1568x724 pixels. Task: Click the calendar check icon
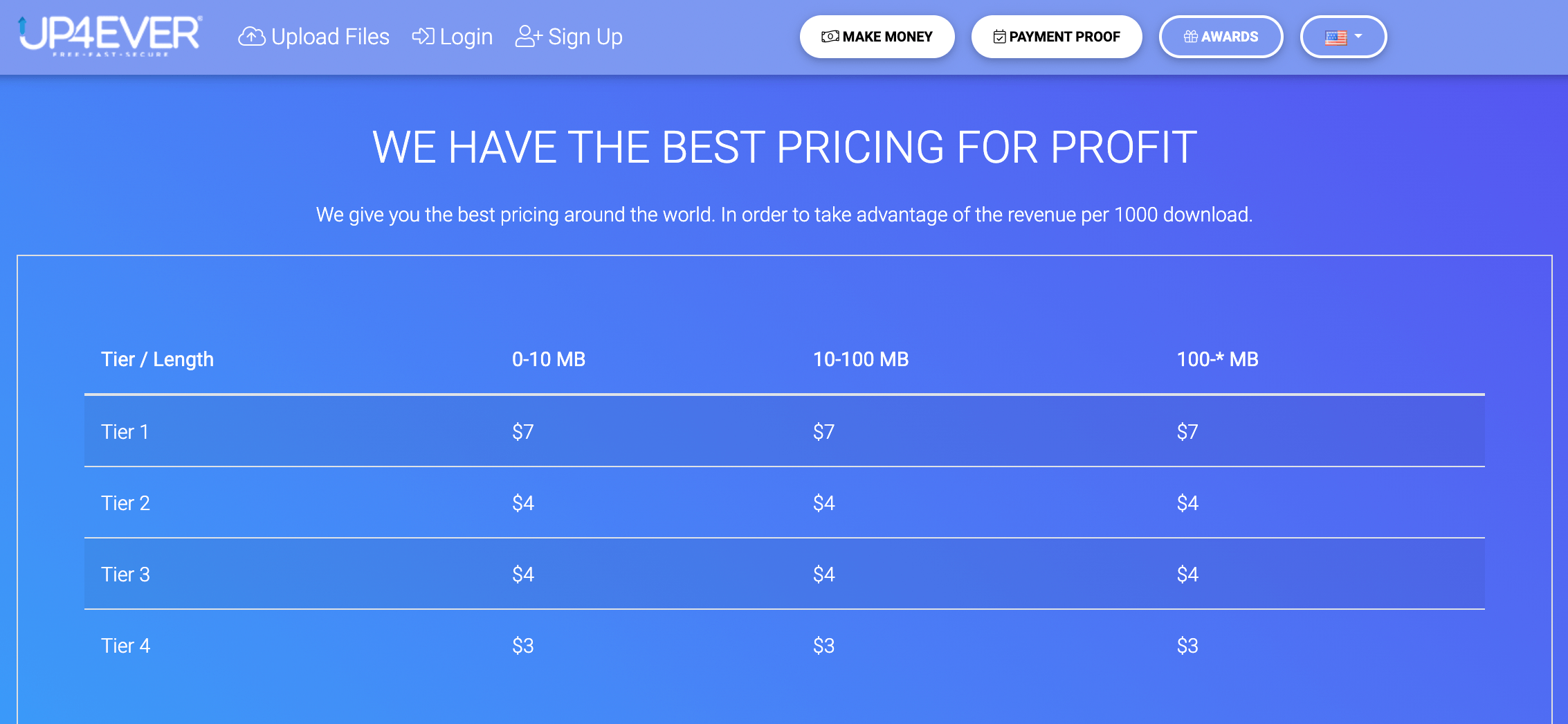(999, 37)
